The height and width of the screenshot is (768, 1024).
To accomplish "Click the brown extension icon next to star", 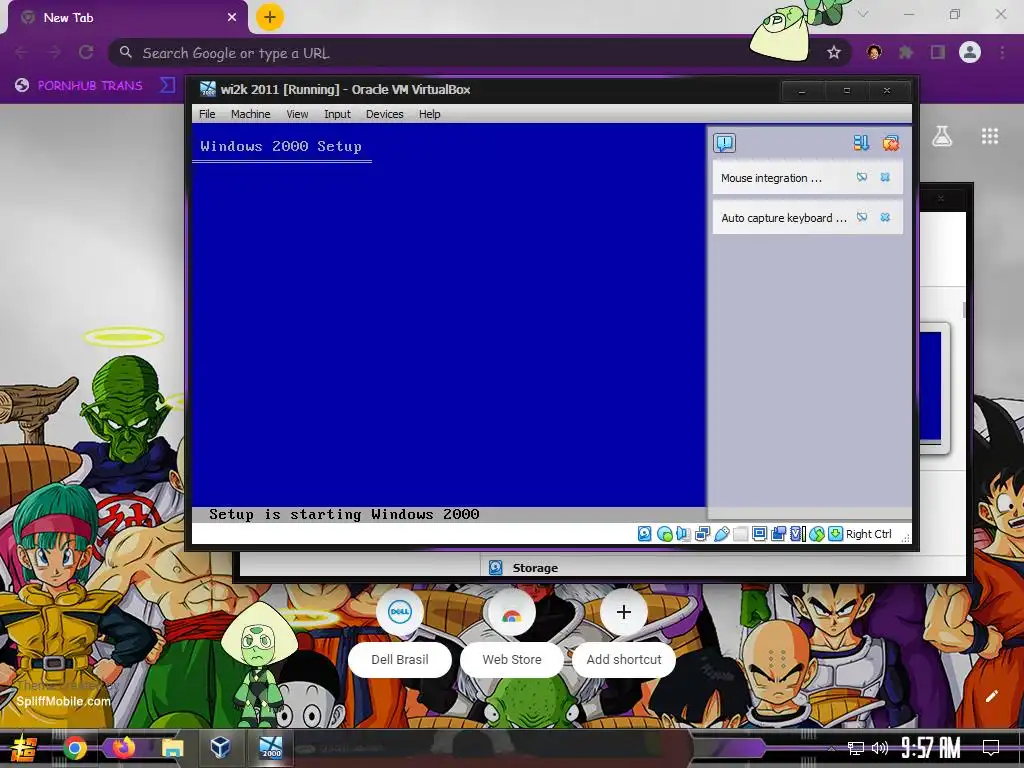I will pyautogui.click(x=874, y=52).
